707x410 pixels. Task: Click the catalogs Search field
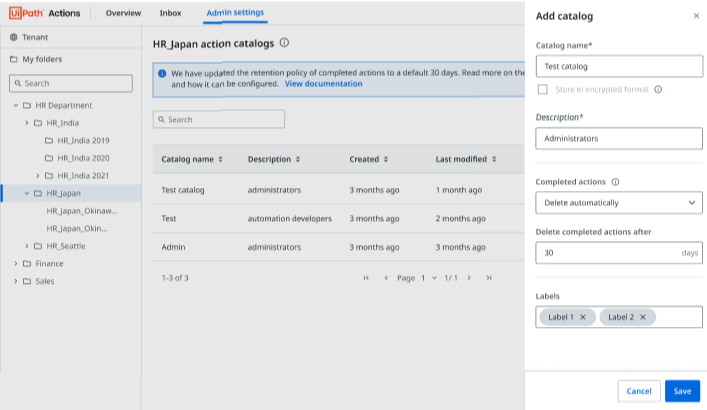tap(219, 120)
